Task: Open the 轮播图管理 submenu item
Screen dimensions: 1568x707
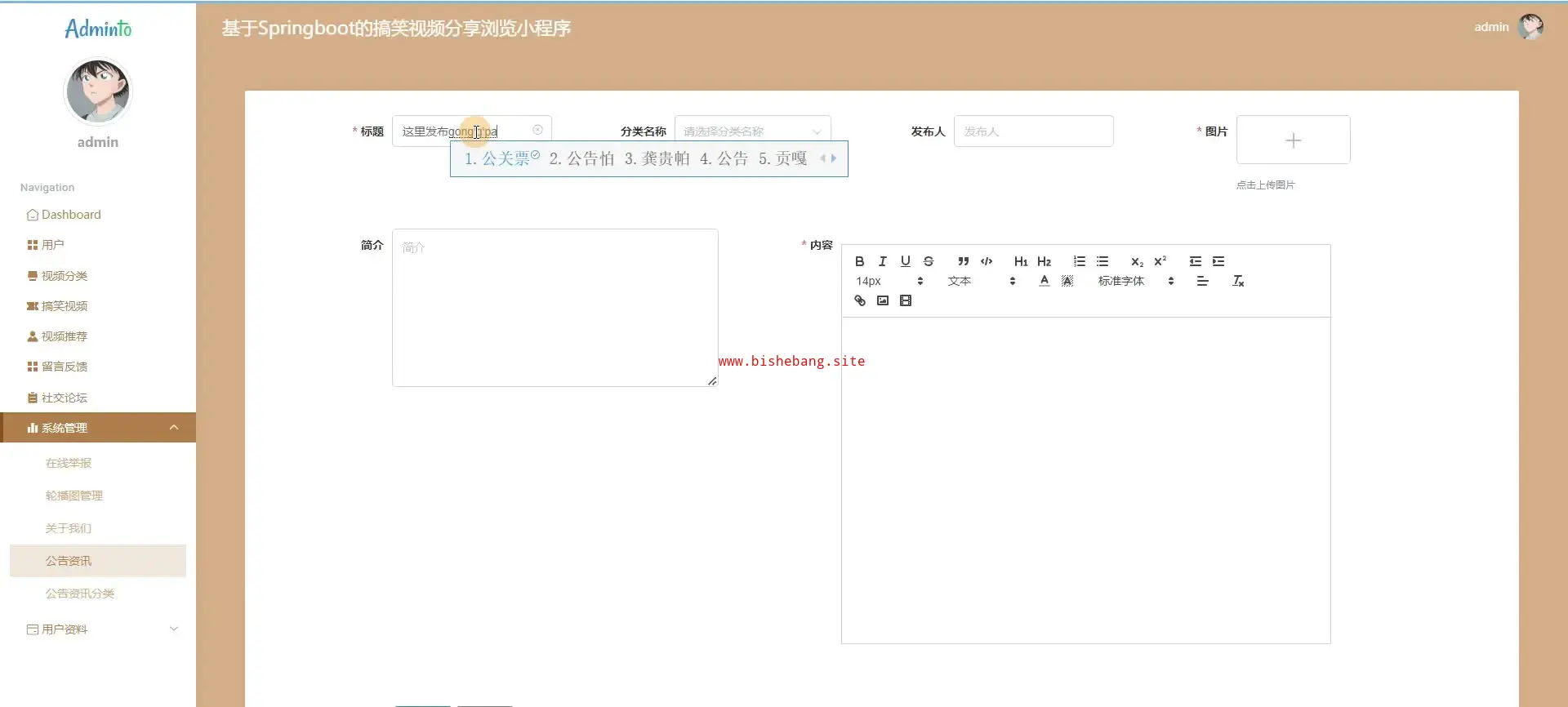Action: click(98, 496)
